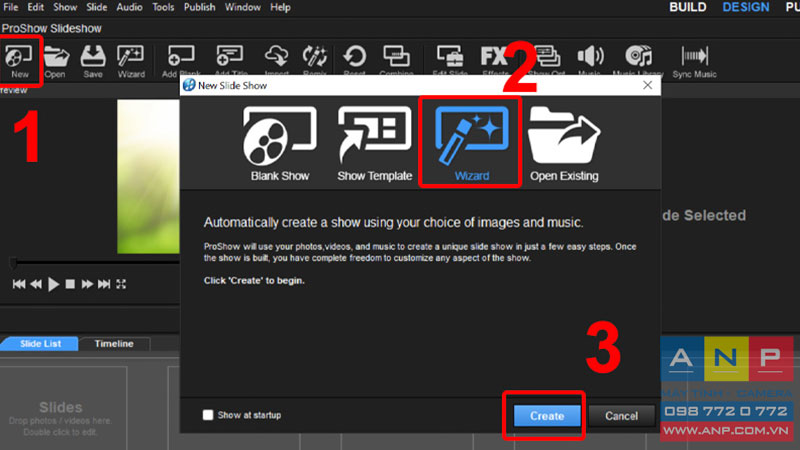Open the Show menu
Screen dimensions: 800x450
click(x=65, y=7)
